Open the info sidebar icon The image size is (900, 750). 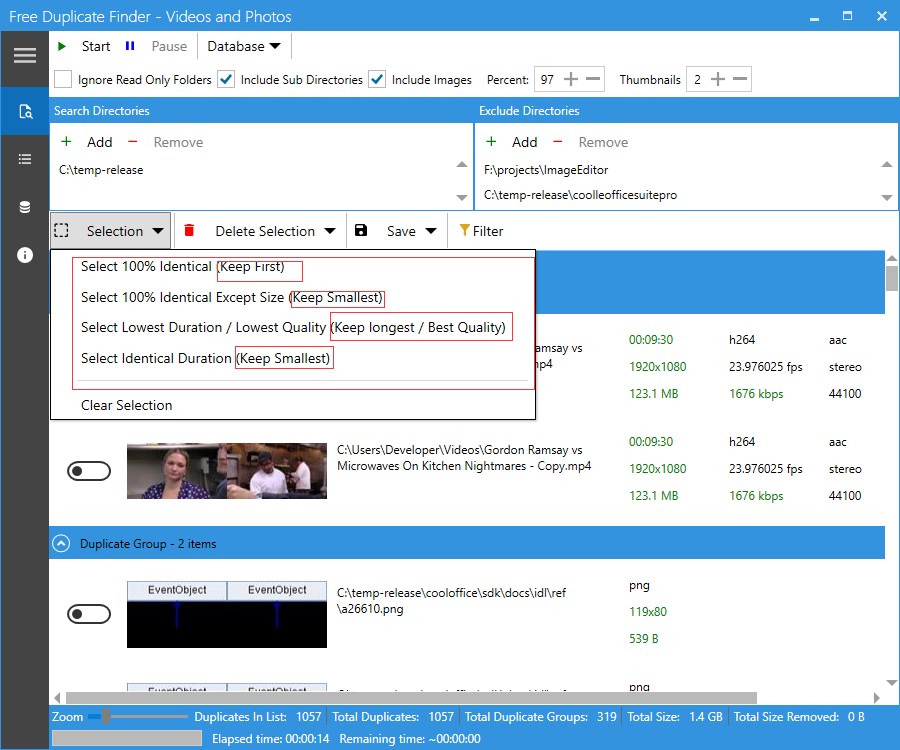pyautogui.click(x=25, y=255)
